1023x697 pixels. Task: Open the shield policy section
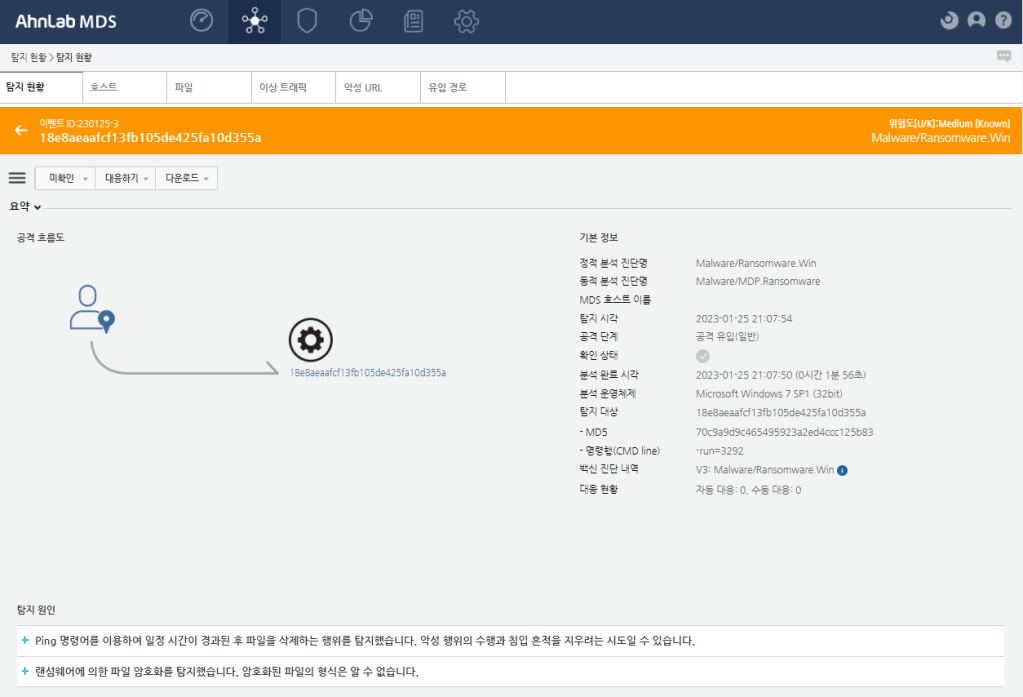coord(307,20)
